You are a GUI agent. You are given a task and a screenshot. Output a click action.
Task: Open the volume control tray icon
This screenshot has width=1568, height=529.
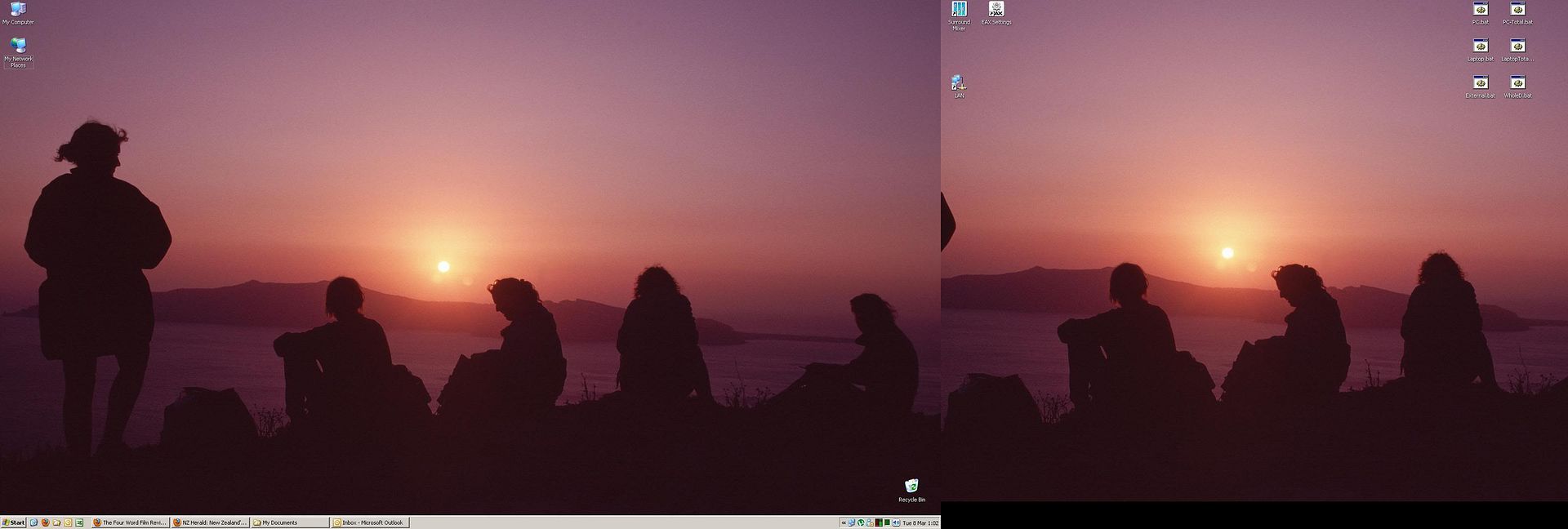tap(896, 523)
